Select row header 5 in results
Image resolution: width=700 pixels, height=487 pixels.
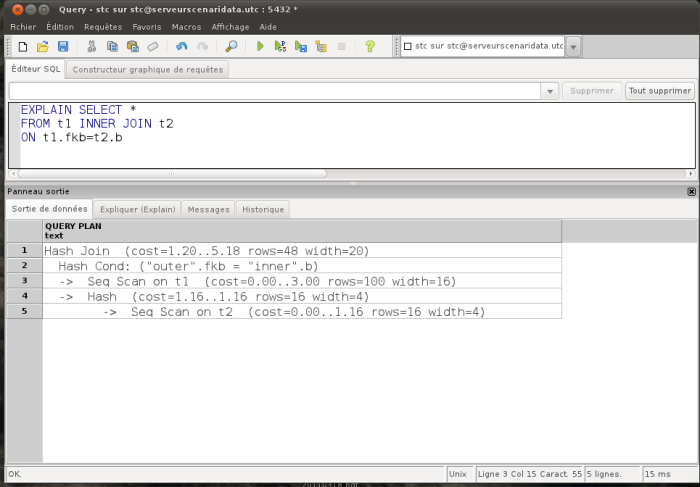tap(25, 311)
